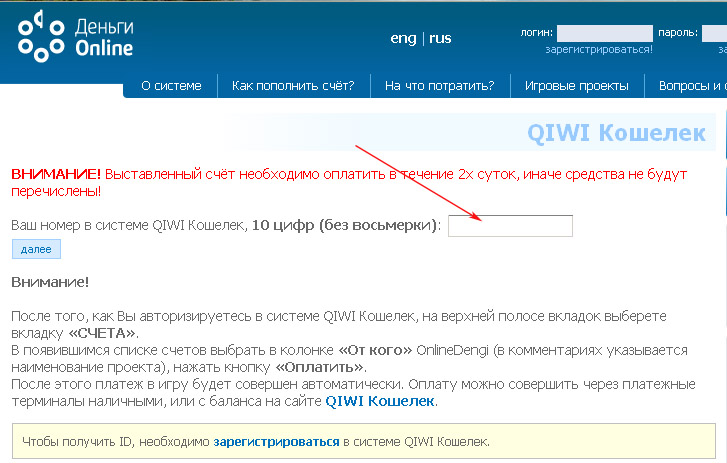The height and width of the screenshot is (463, 727).
Task: Click the Деньги Online logo
Action: click(76, 37)
